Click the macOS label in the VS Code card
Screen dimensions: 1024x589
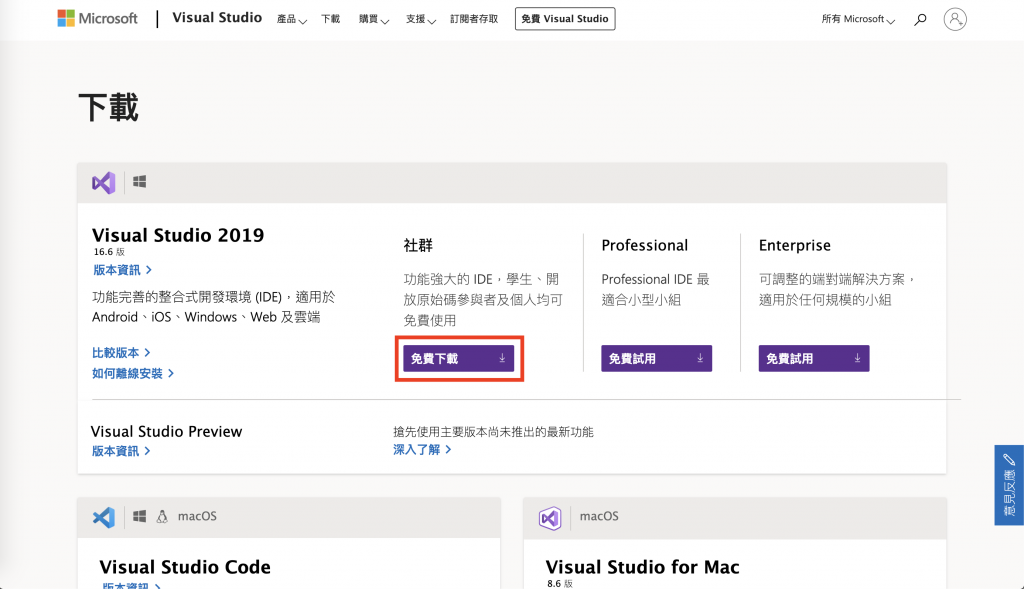tap(197, 517)
